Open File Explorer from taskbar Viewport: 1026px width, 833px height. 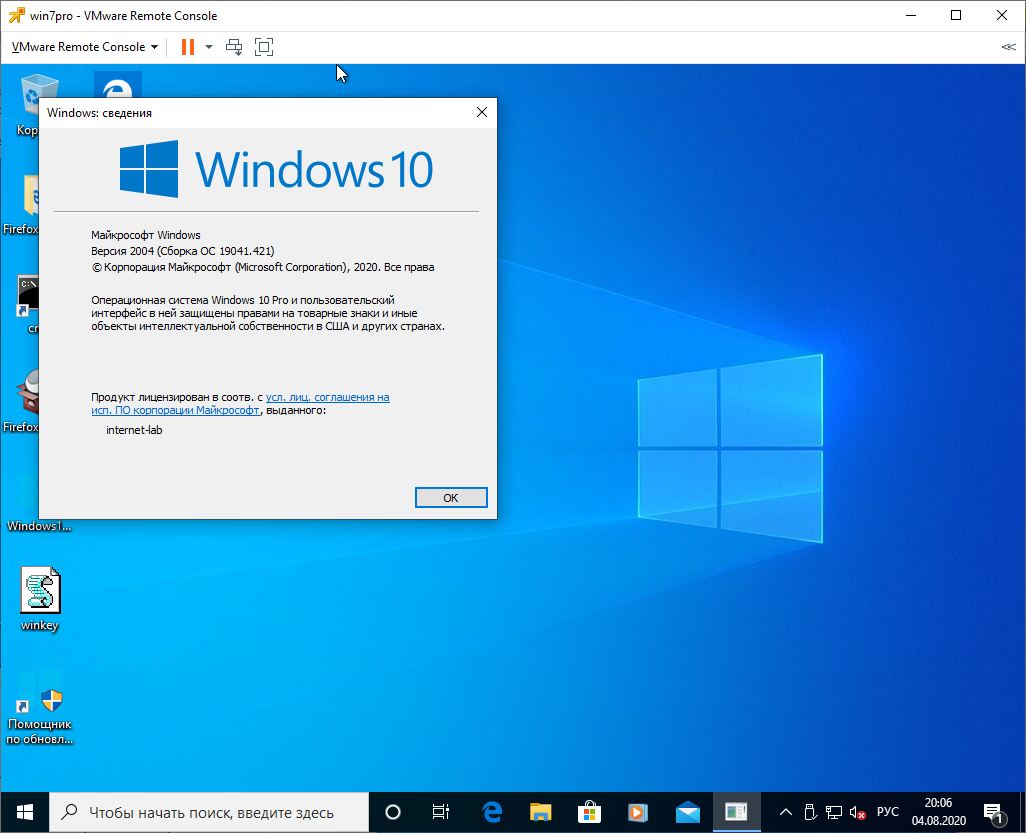pyautogui.click(x=540, y=812)
